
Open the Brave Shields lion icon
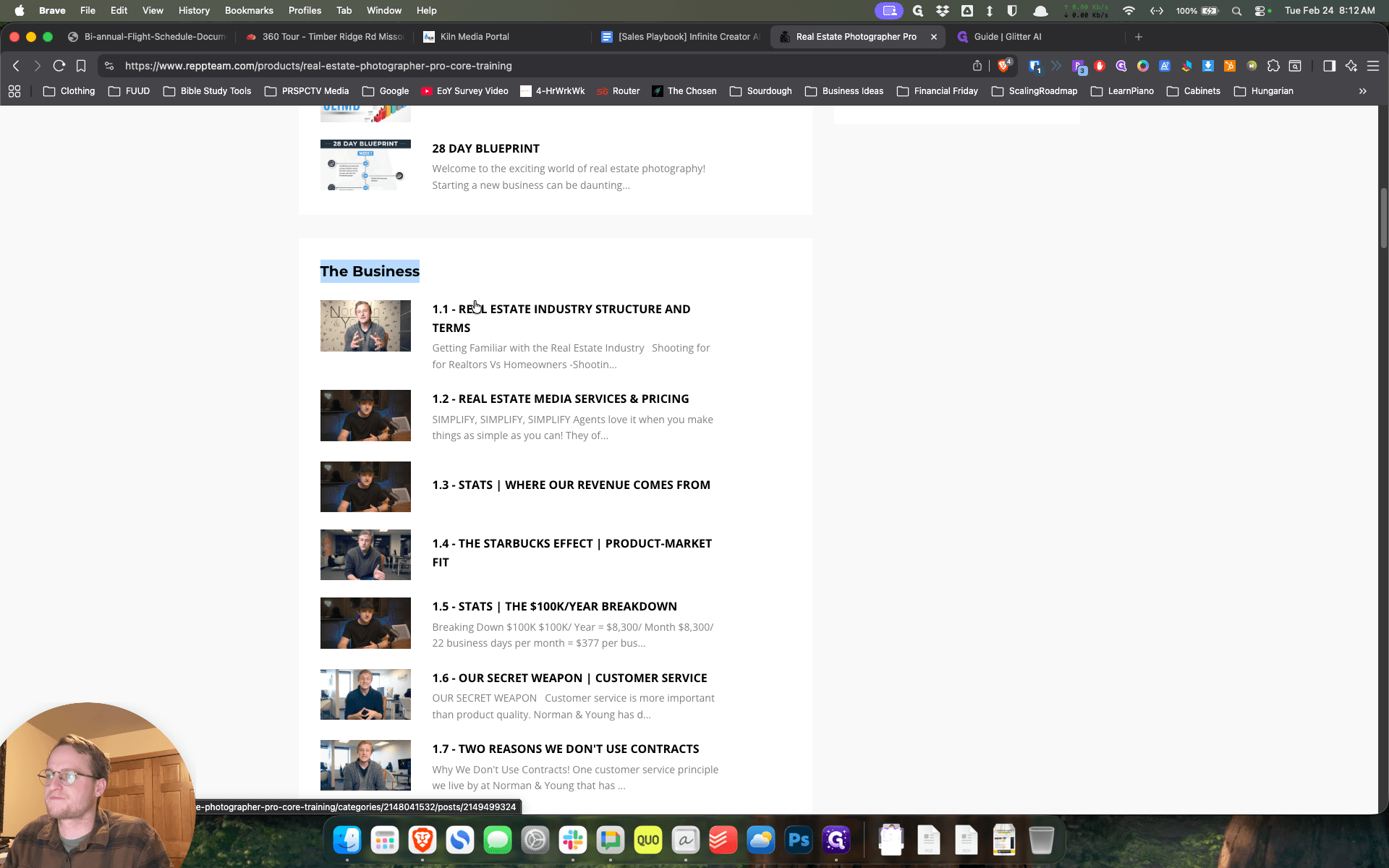(x=1003, y=66)
